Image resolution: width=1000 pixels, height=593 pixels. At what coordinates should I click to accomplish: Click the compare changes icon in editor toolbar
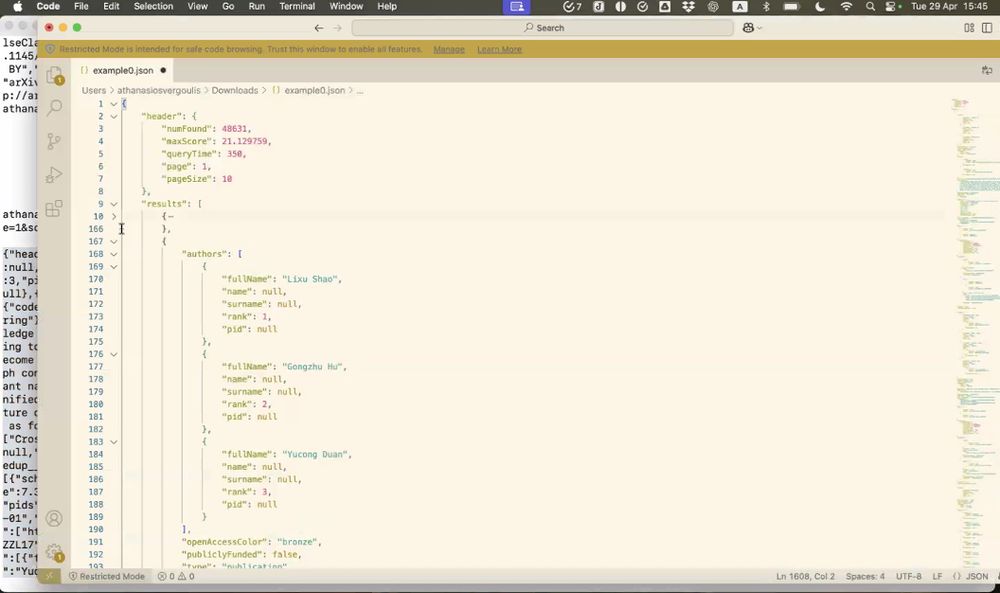click(x=986, y=70)
